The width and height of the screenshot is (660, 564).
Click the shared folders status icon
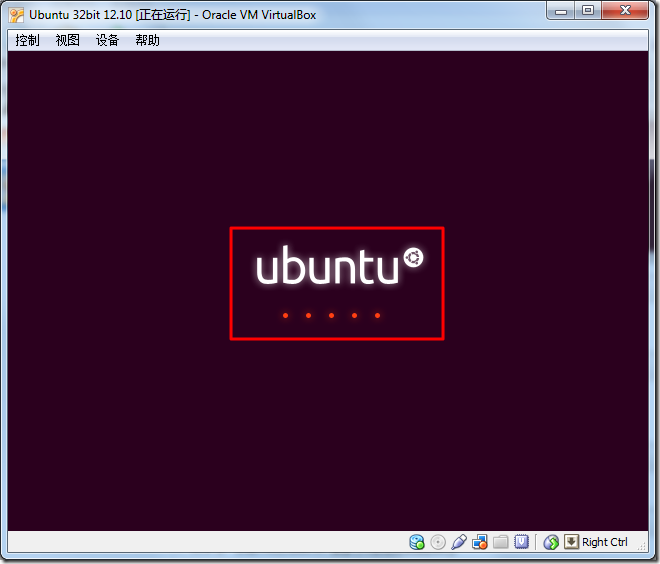coord(500,542)
